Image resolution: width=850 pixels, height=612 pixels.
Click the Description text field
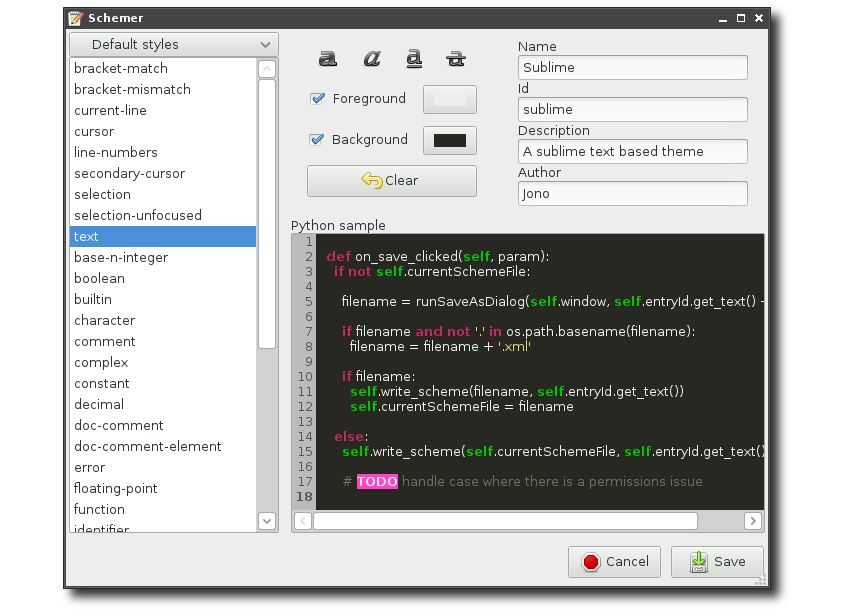pos(632,151)
